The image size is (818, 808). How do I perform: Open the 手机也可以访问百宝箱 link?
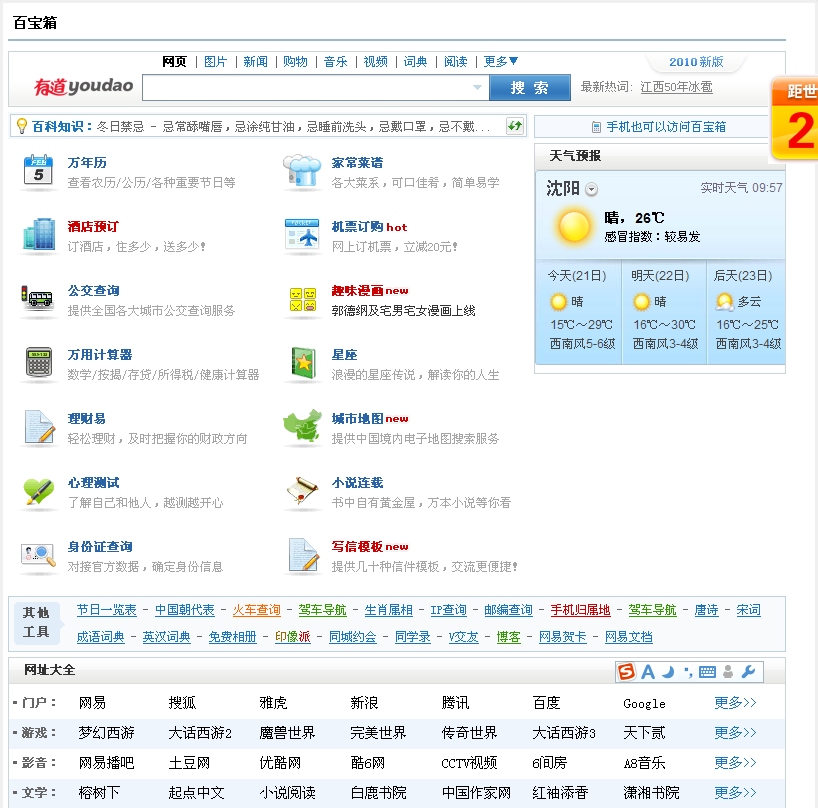[666, 127]
